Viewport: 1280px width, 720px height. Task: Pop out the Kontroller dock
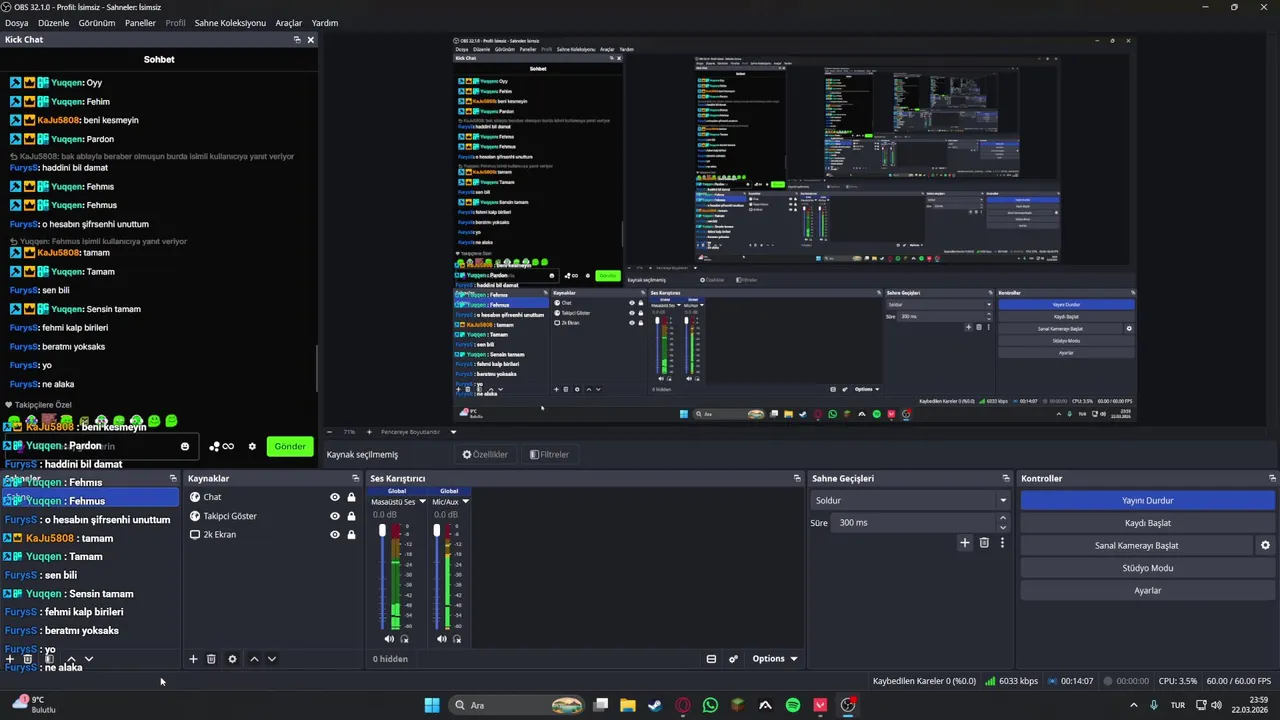(1272, 479)
